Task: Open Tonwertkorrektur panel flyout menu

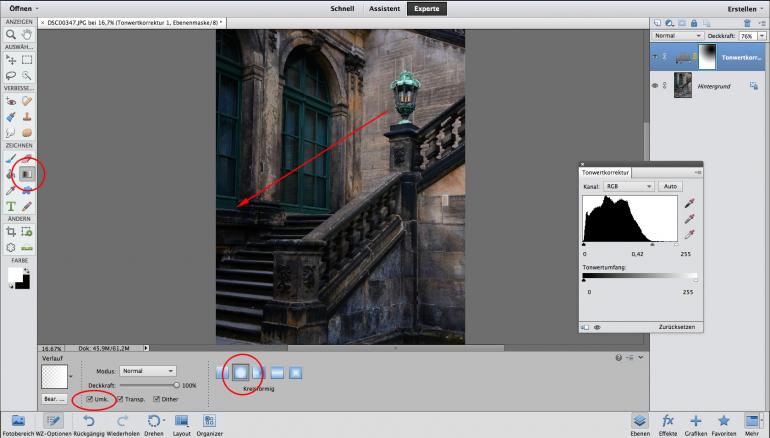Action: click(698, 172)
